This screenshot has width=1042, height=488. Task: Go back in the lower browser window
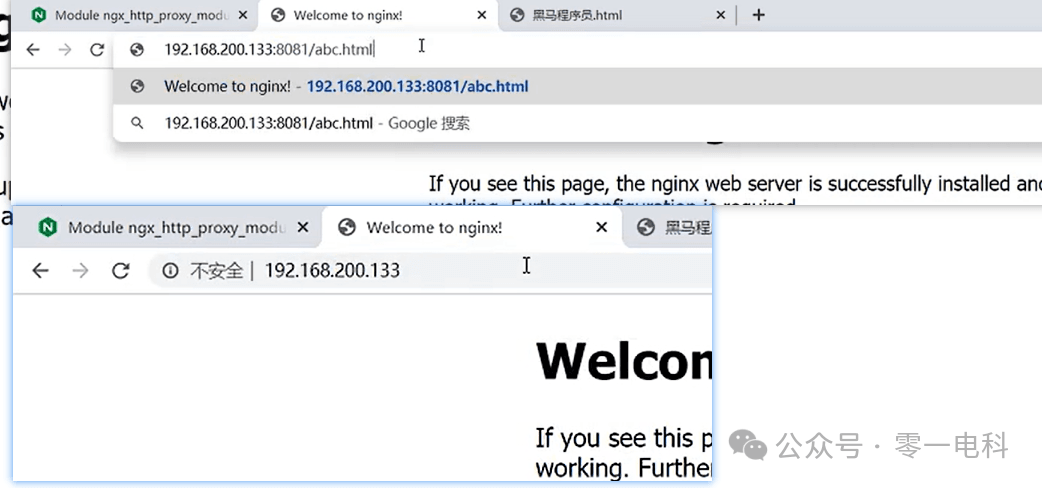click(41, 271)
